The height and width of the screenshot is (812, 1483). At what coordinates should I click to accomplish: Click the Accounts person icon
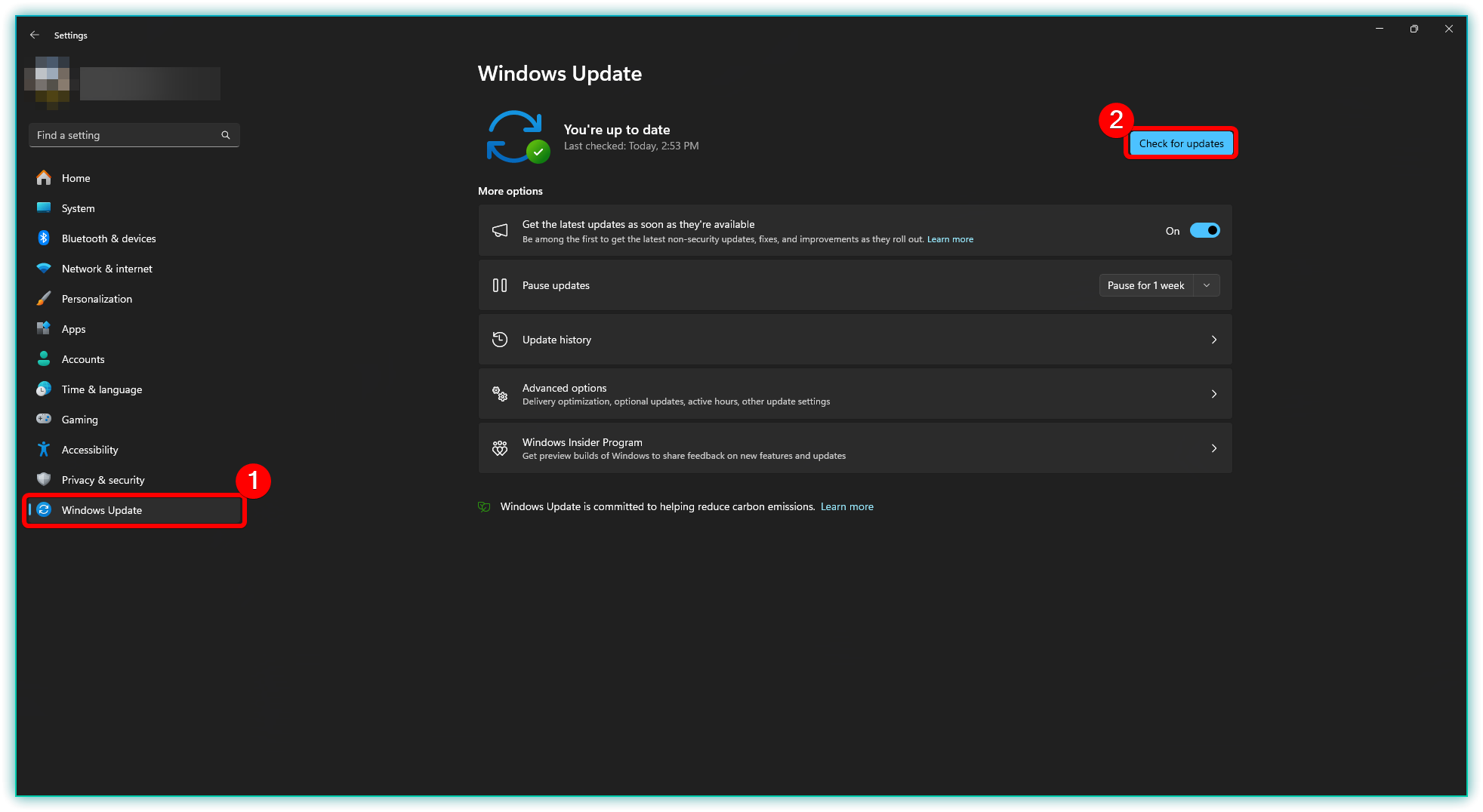[x=44, y=358]
